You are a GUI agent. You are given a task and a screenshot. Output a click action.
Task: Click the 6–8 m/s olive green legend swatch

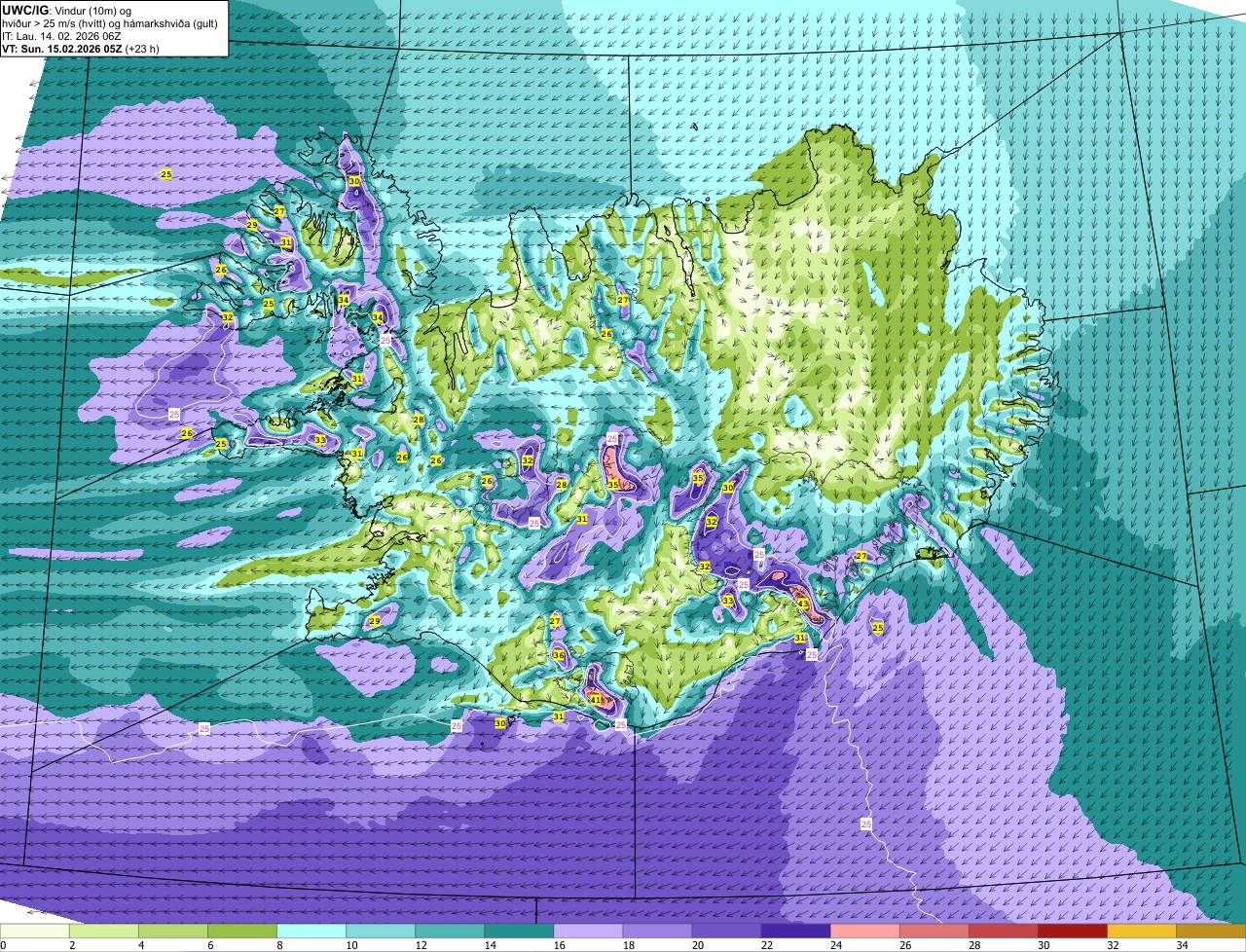242,931
